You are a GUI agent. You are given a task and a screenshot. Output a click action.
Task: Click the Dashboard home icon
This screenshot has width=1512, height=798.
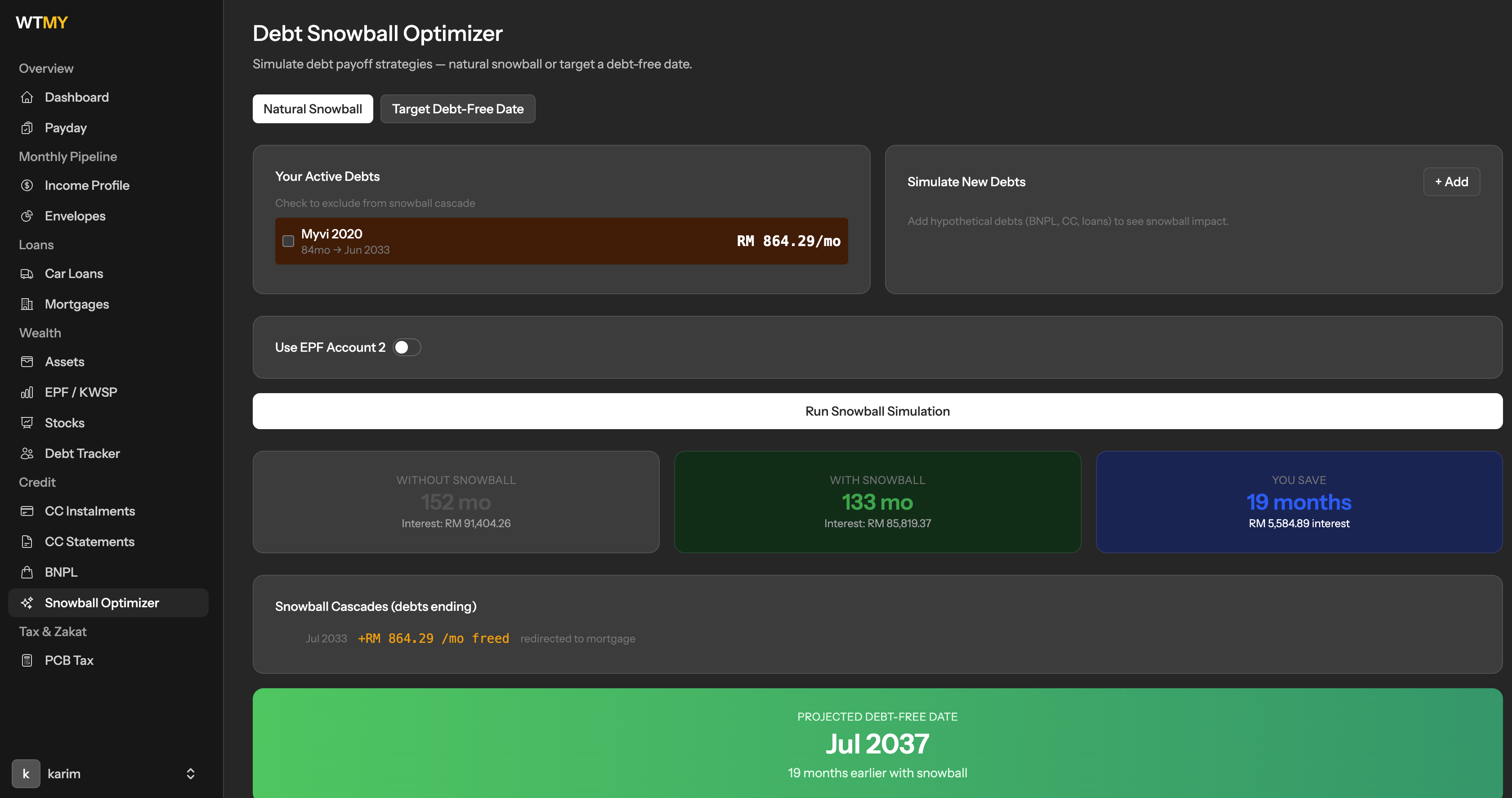pyautogui.click(x=27, y=98)
